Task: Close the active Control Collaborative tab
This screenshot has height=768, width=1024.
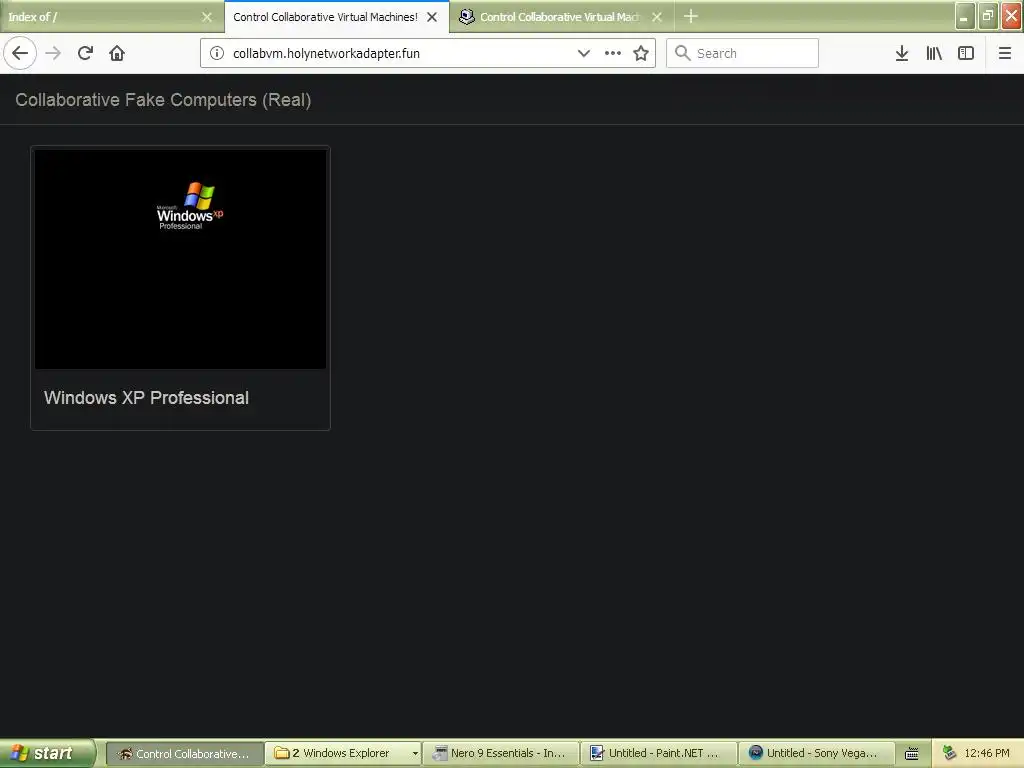Action: 432,17
